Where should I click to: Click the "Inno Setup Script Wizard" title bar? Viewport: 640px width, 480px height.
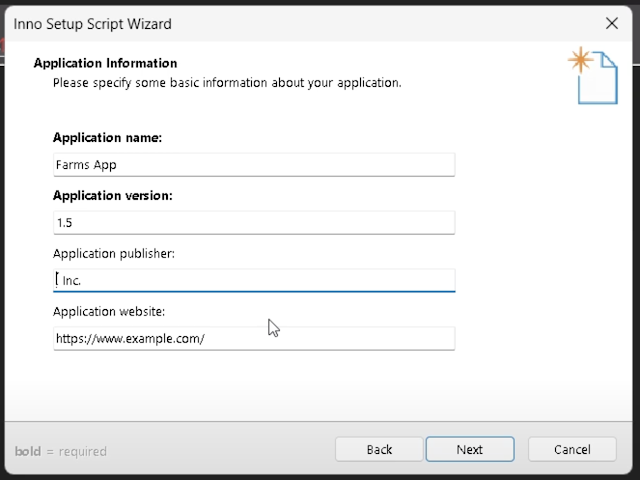pyautogui.click(x=93, y=23)
